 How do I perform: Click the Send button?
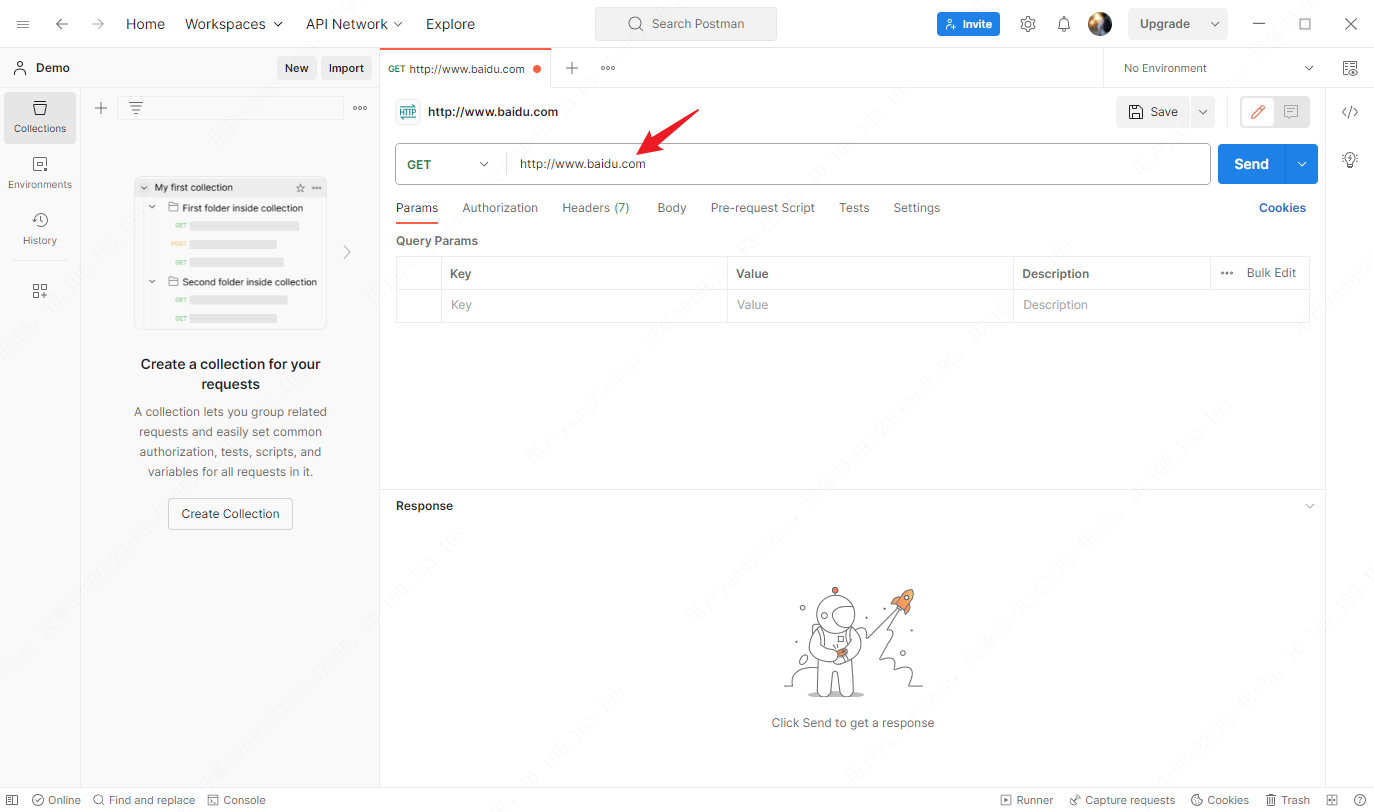point(1251,164)
